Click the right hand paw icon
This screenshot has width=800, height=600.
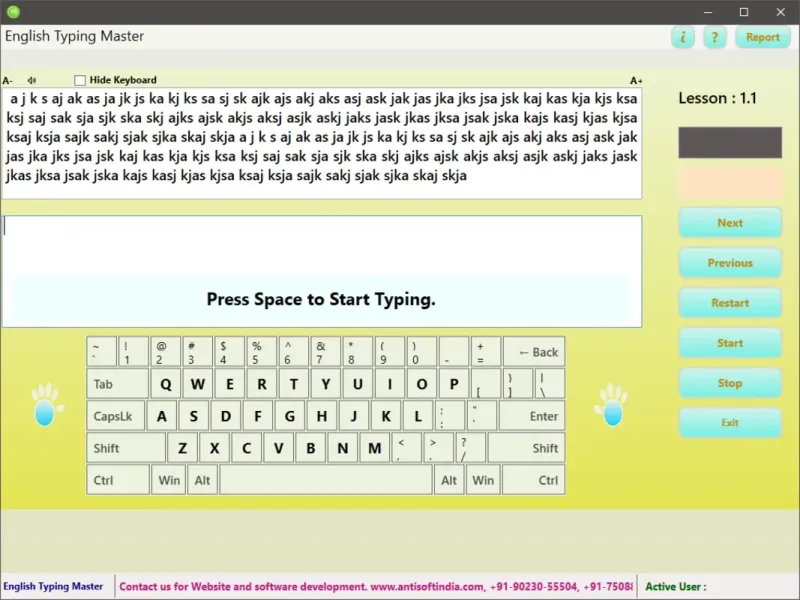[611, 405]
